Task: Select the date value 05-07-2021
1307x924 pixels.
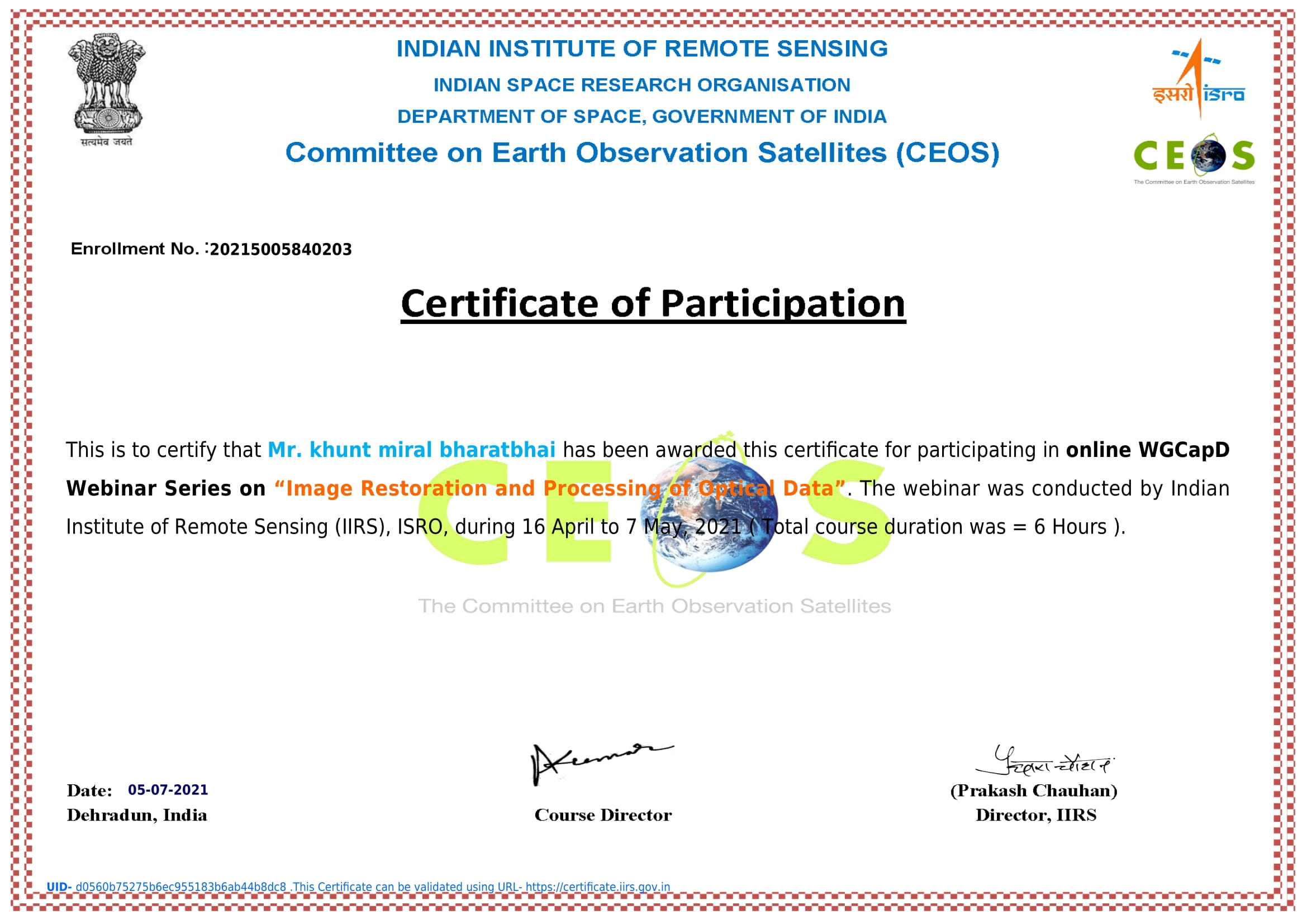Action: pos(168,790)
